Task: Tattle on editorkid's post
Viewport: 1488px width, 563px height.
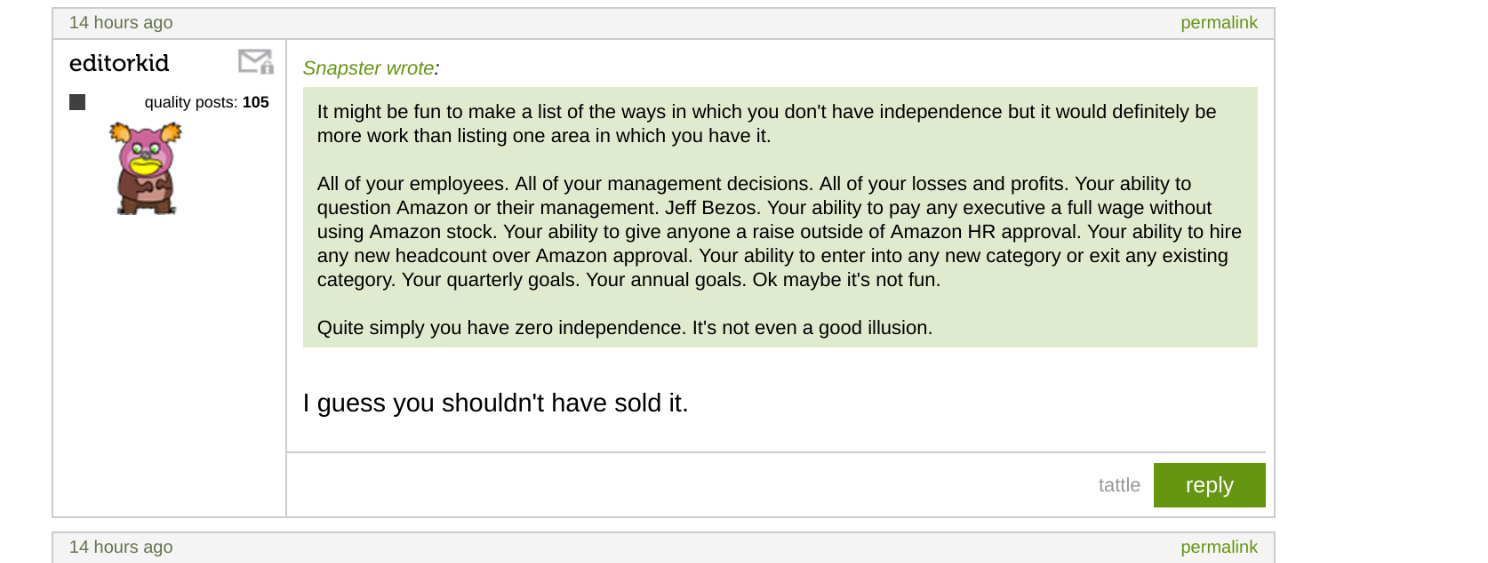Action: click(1119, 485)
